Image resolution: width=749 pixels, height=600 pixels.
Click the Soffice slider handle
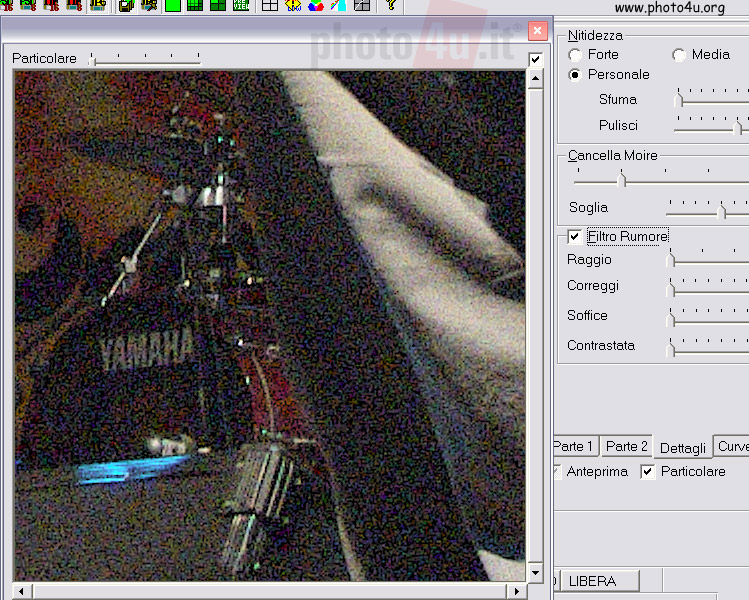(671, 319)
